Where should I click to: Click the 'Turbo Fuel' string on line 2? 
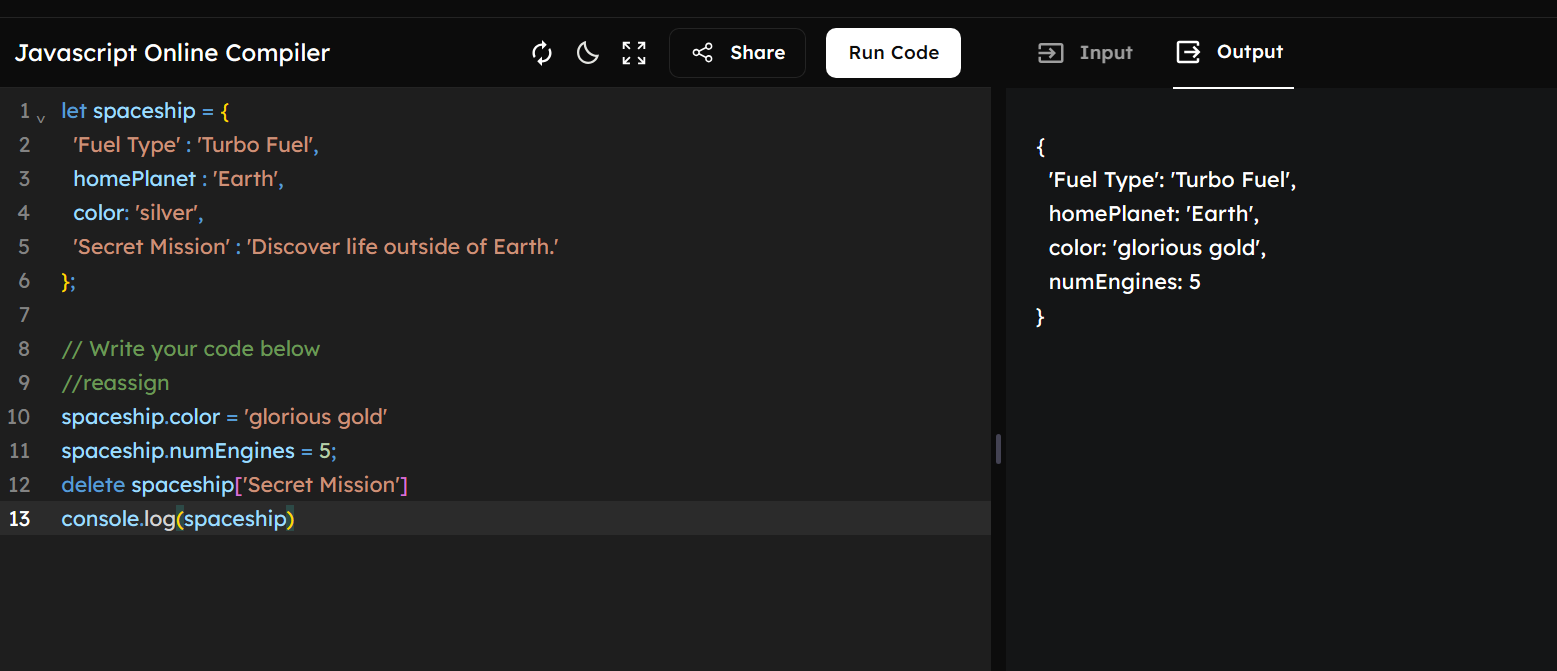(257, 145)
